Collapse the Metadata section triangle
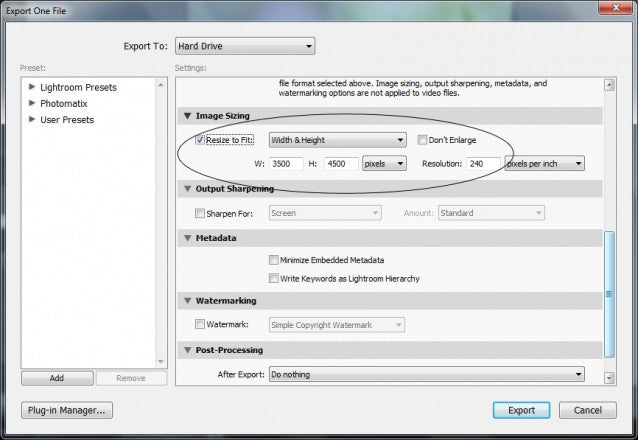 coord(186,239)
